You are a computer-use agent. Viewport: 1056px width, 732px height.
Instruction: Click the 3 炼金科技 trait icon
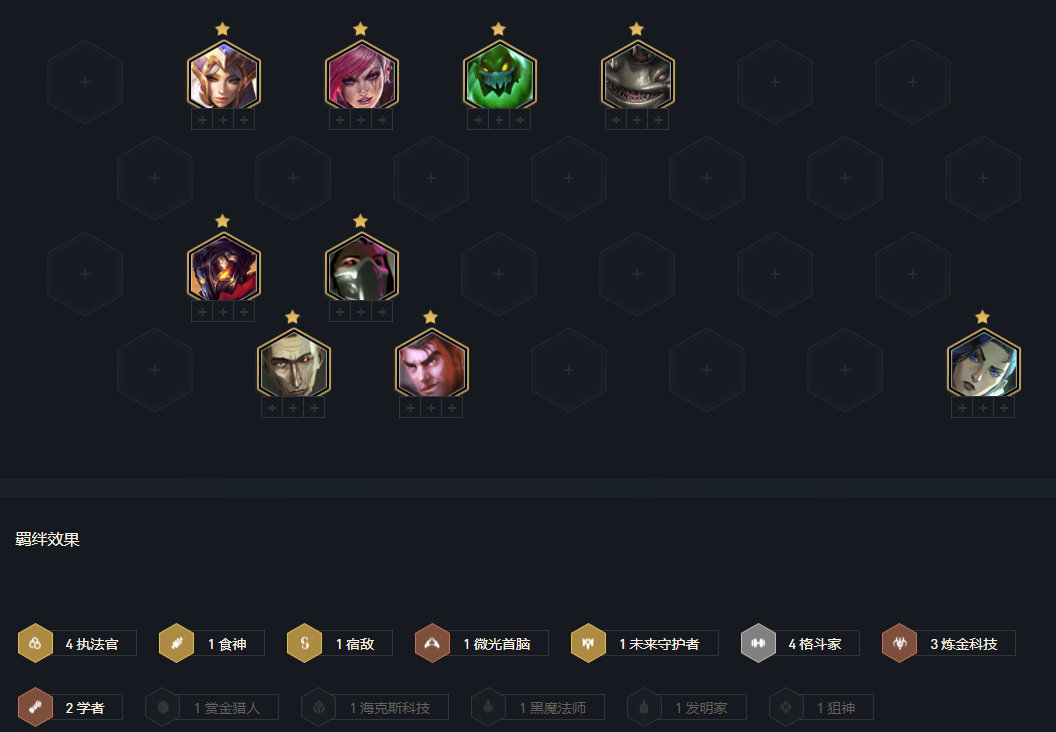click(x=899, y=643)
